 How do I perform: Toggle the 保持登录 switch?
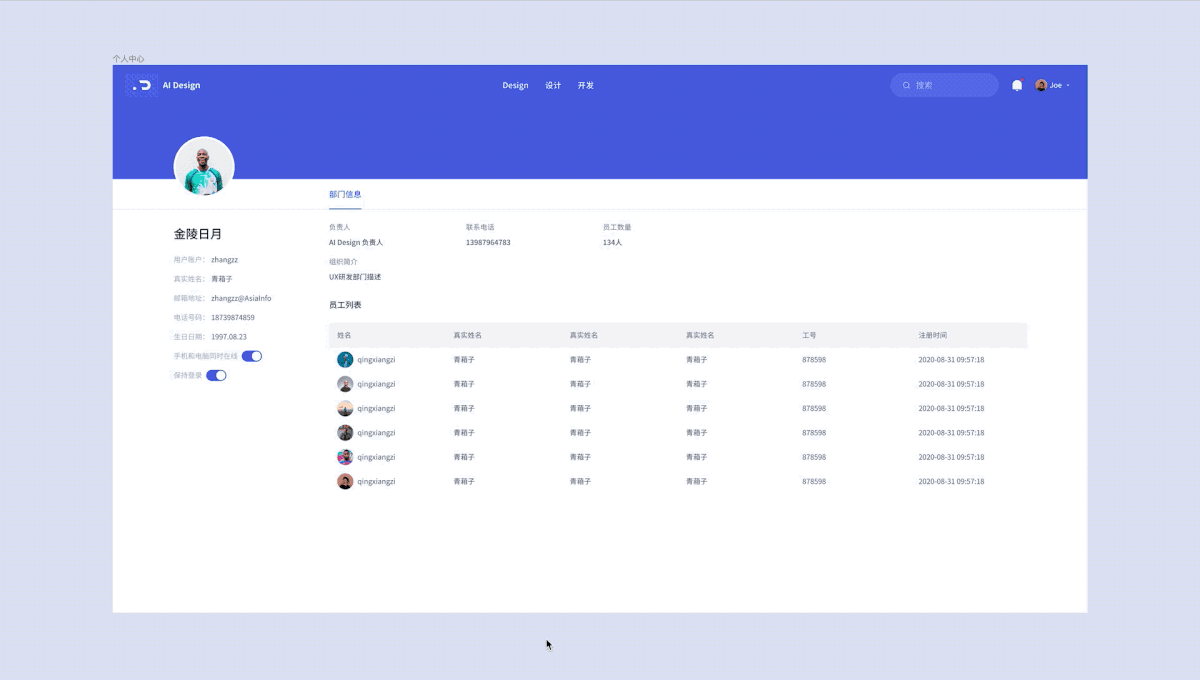tap(216, 375)
